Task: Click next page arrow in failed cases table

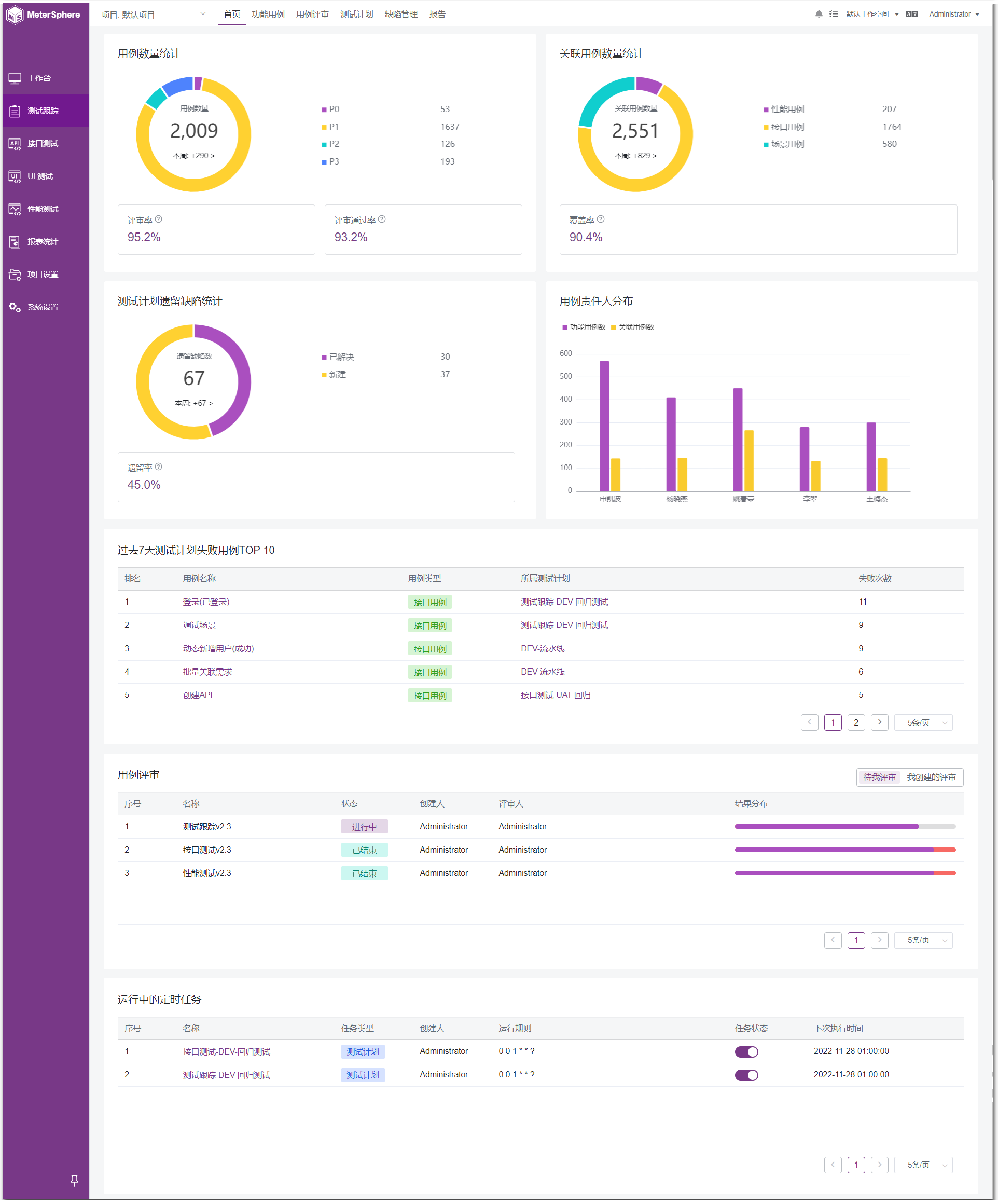Action: coord(879,722)
